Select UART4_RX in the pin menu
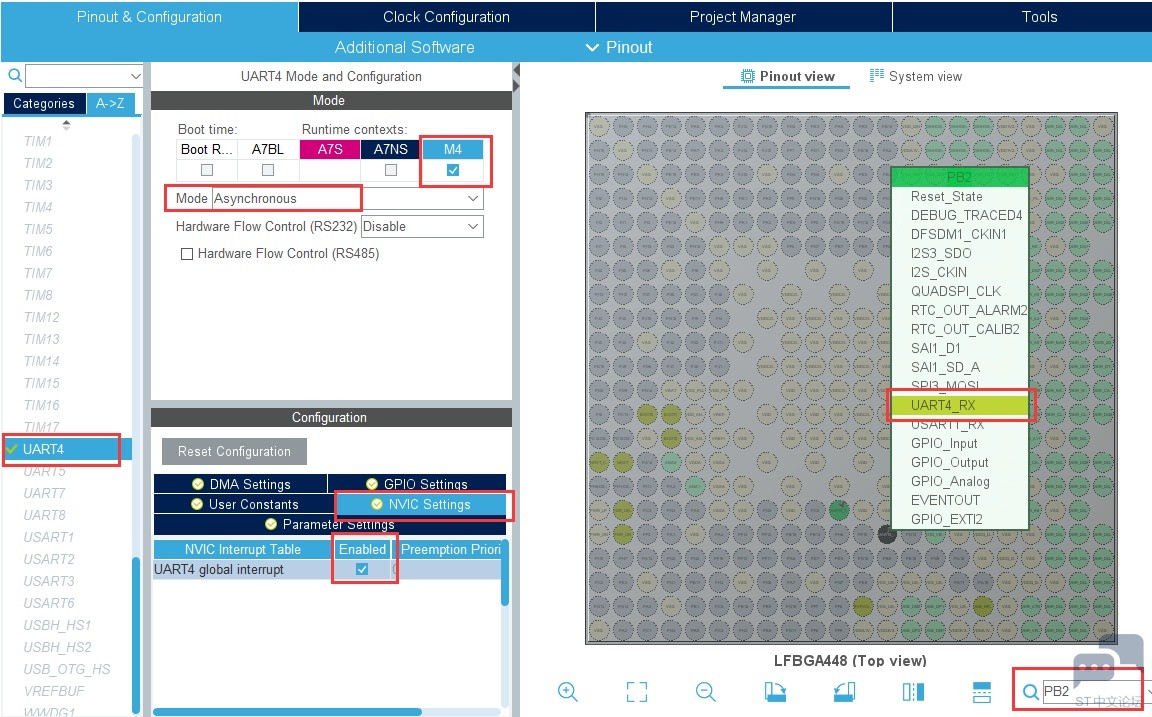Viewport: 1152px width, 717px height. [x=958, y=405]
